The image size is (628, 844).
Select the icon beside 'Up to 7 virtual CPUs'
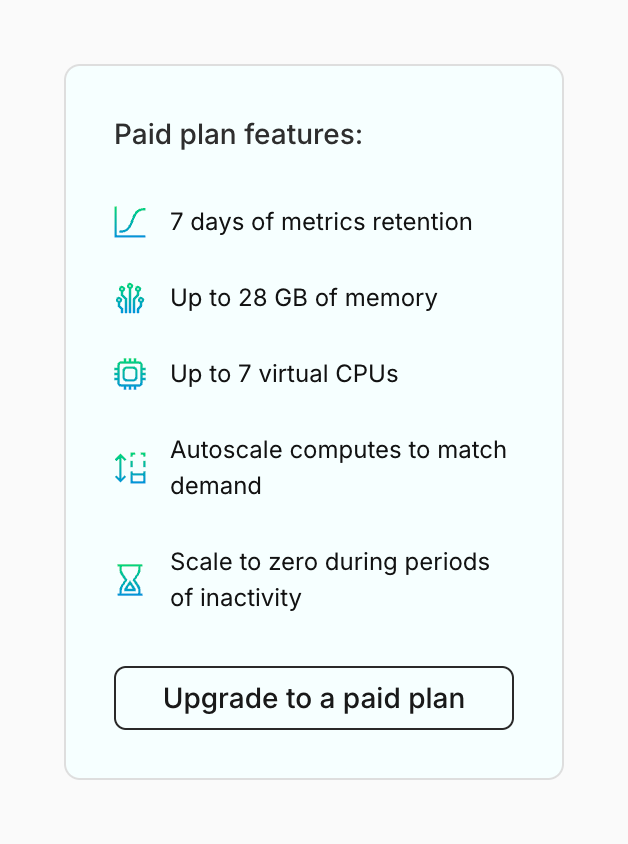click(131, 373)
